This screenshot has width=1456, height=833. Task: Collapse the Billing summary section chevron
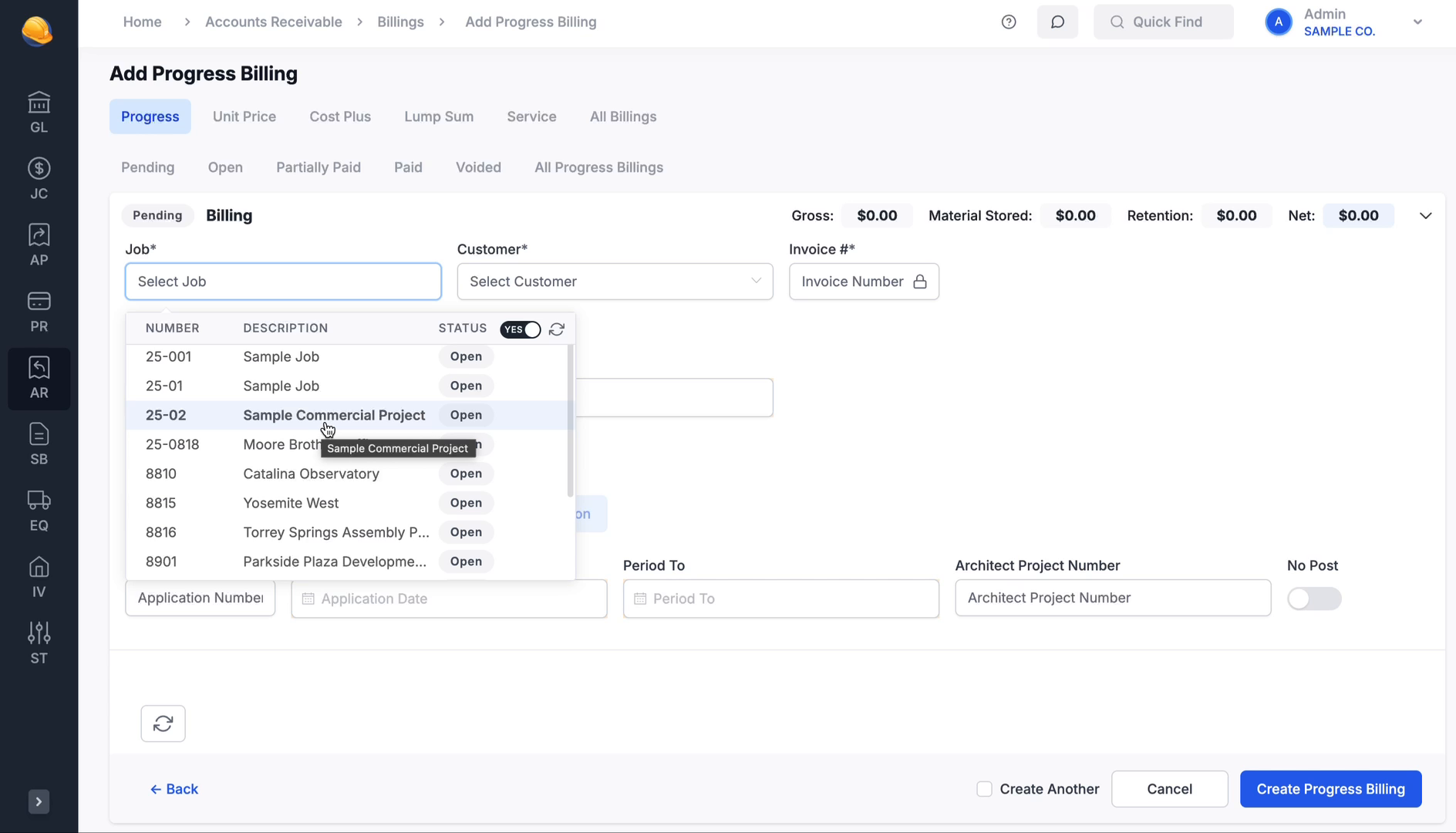tap(1425, 216)
